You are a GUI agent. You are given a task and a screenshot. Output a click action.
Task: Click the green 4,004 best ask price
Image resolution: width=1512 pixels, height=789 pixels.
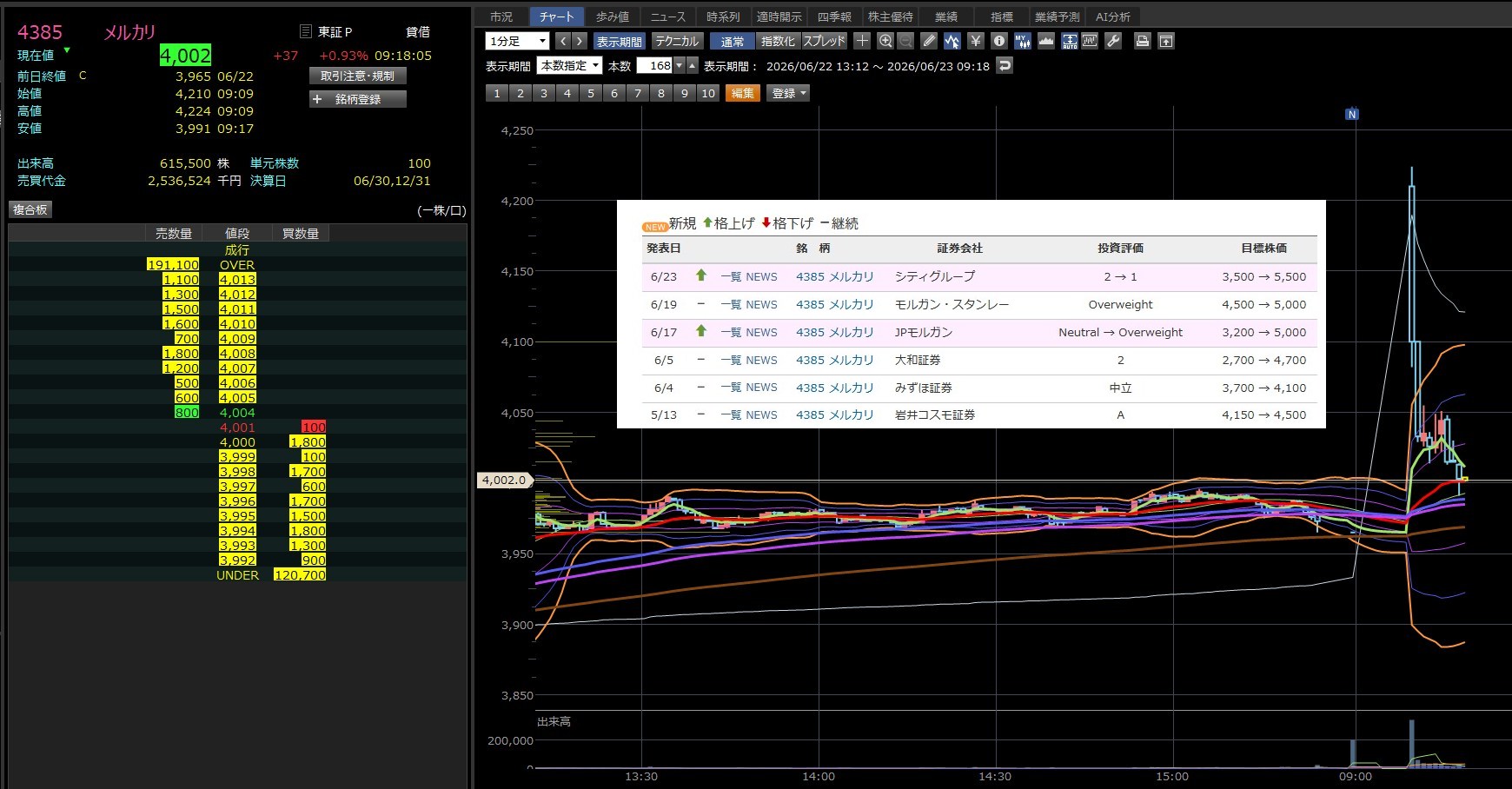coord(237,413)
